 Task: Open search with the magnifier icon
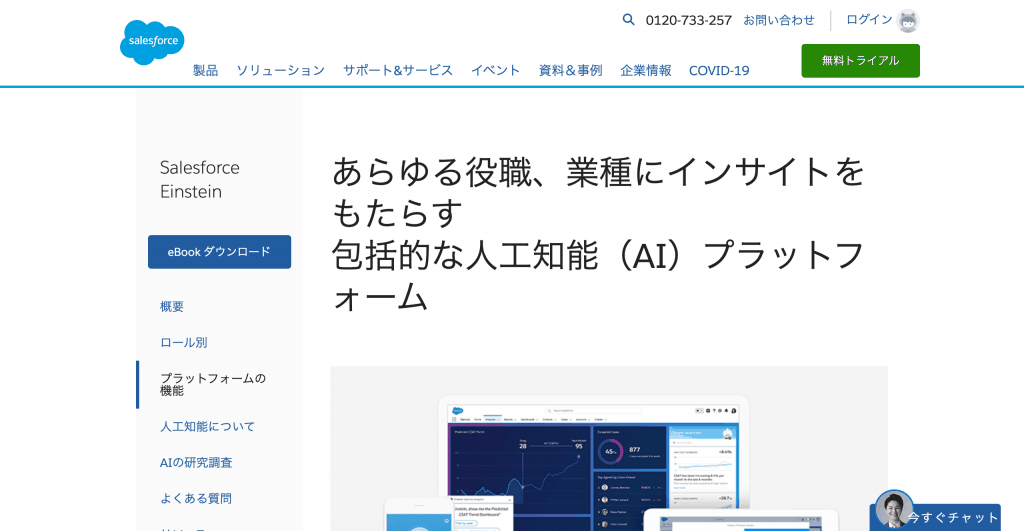(628, 20)
